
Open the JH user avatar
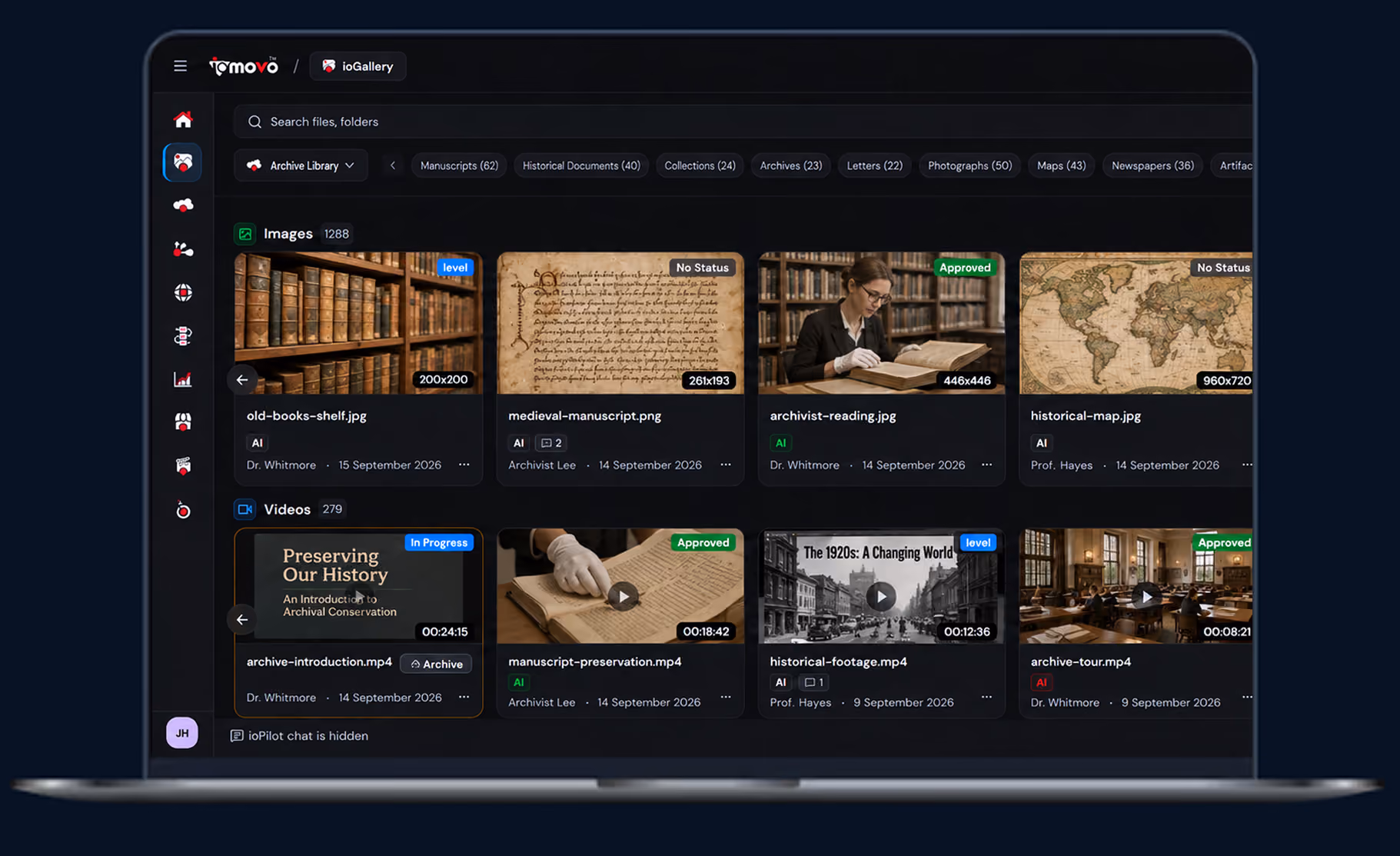[x=182, y=733]
